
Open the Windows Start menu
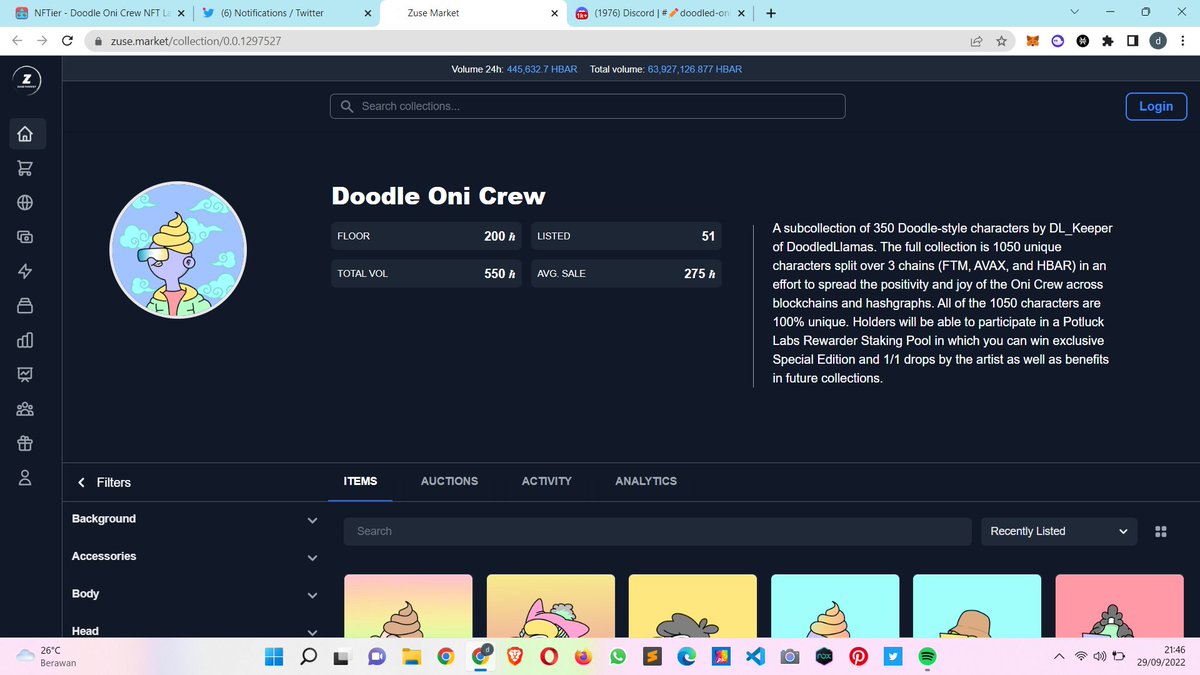(x=274, y=657)
